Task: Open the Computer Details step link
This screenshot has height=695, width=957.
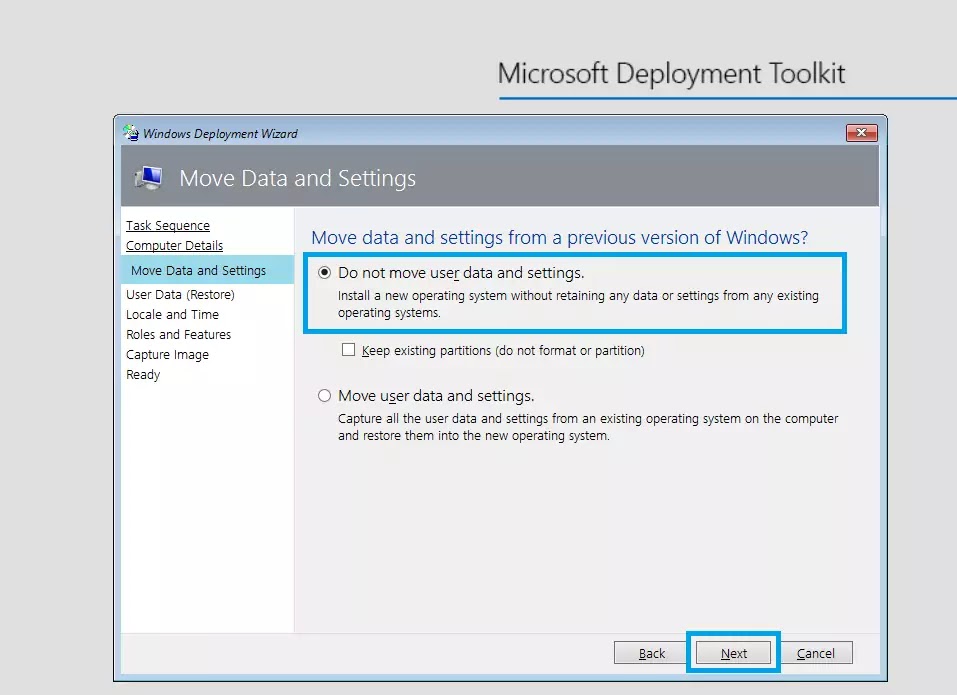Action: [175, 245]
